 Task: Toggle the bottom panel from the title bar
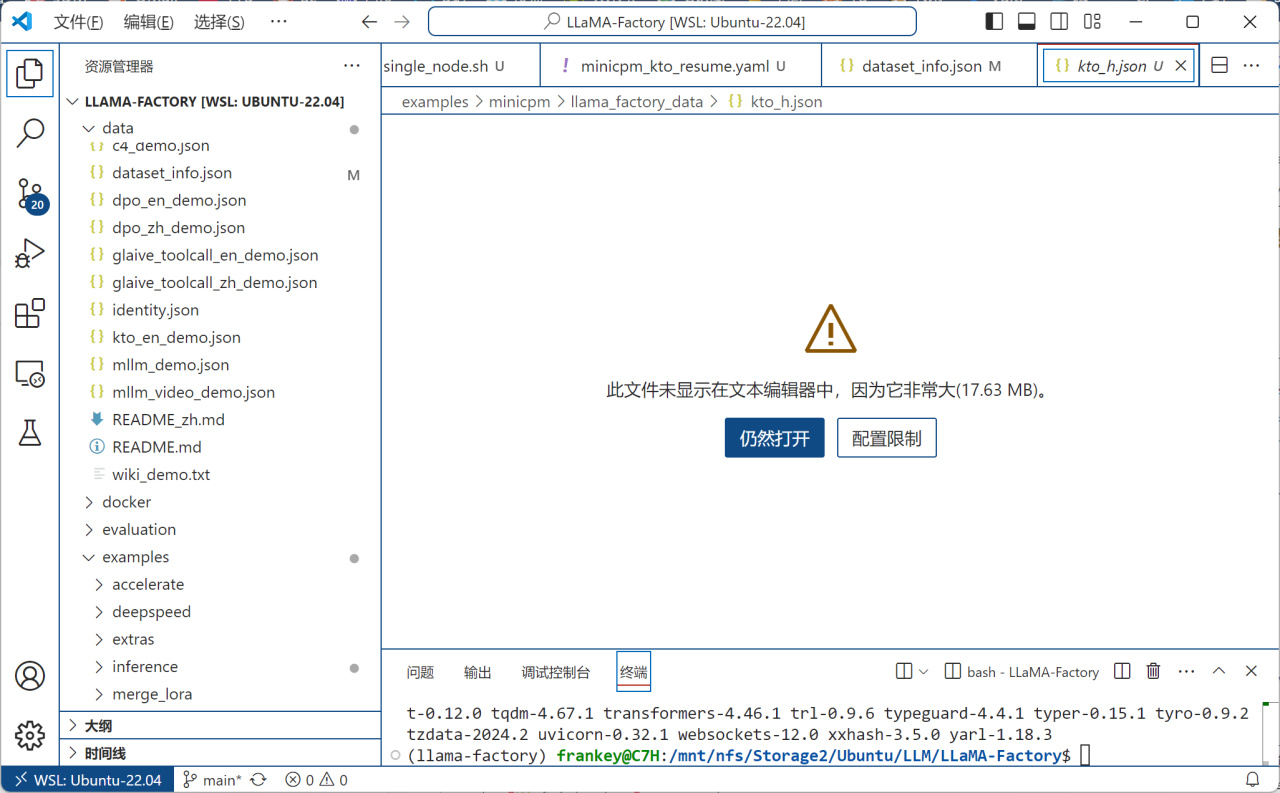[x=1027, y=22]
